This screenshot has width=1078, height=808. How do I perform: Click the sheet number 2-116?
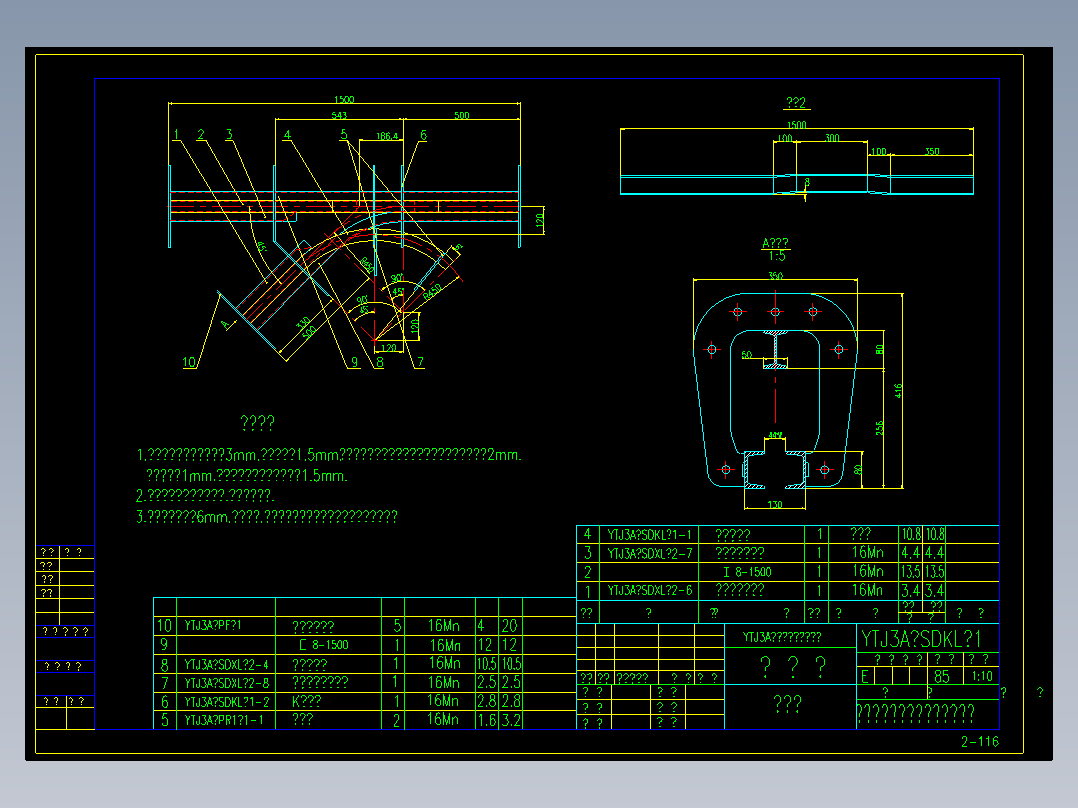pyautogui.click(x=980, y=741)
